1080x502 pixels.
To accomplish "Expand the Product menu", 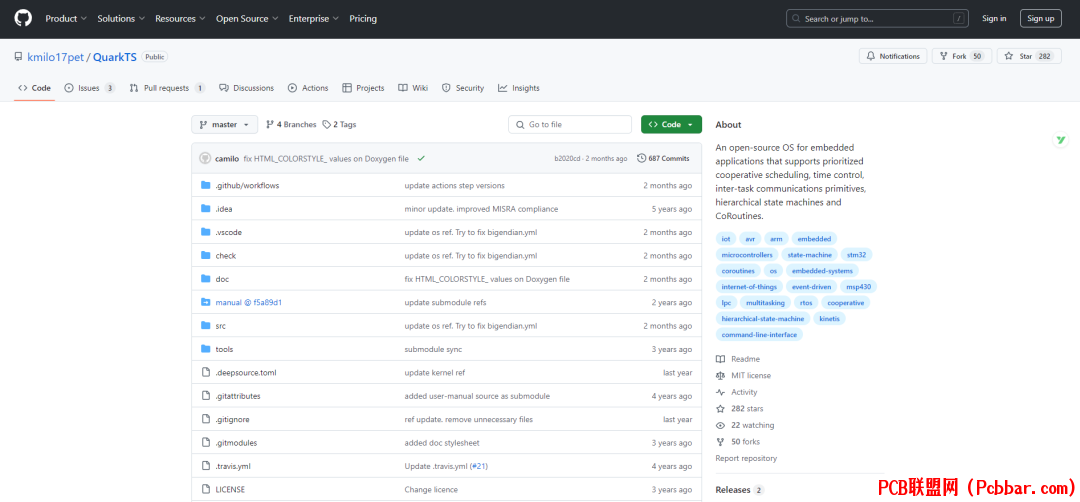I will [x=66, y=19].
